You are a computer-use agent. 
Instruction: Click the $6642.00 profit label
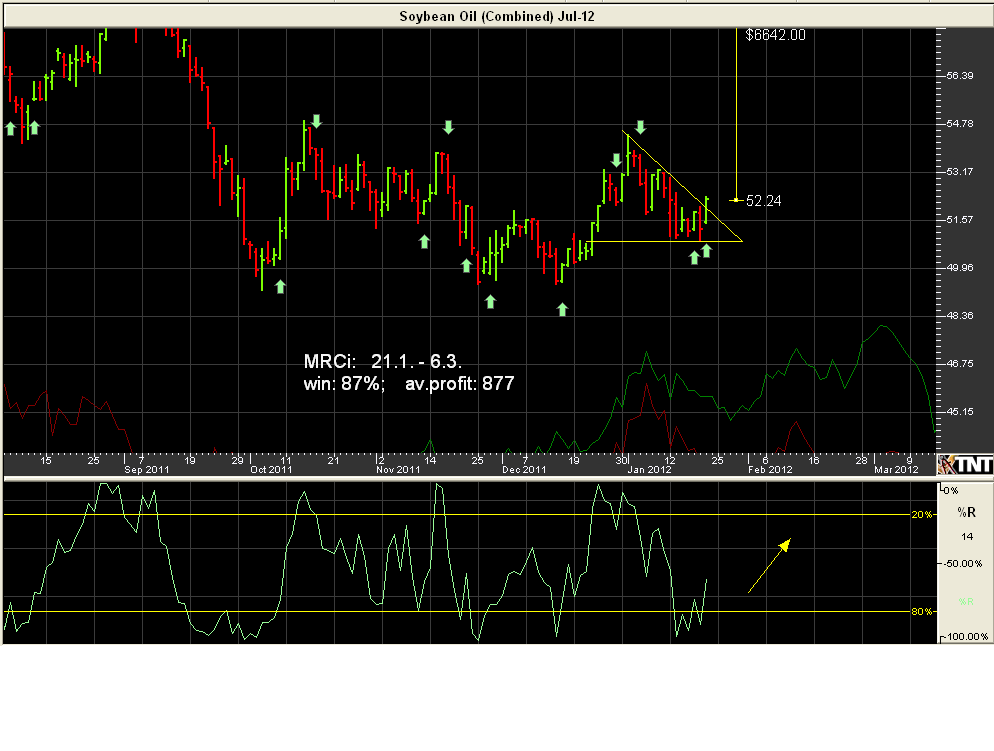[775, 35]
